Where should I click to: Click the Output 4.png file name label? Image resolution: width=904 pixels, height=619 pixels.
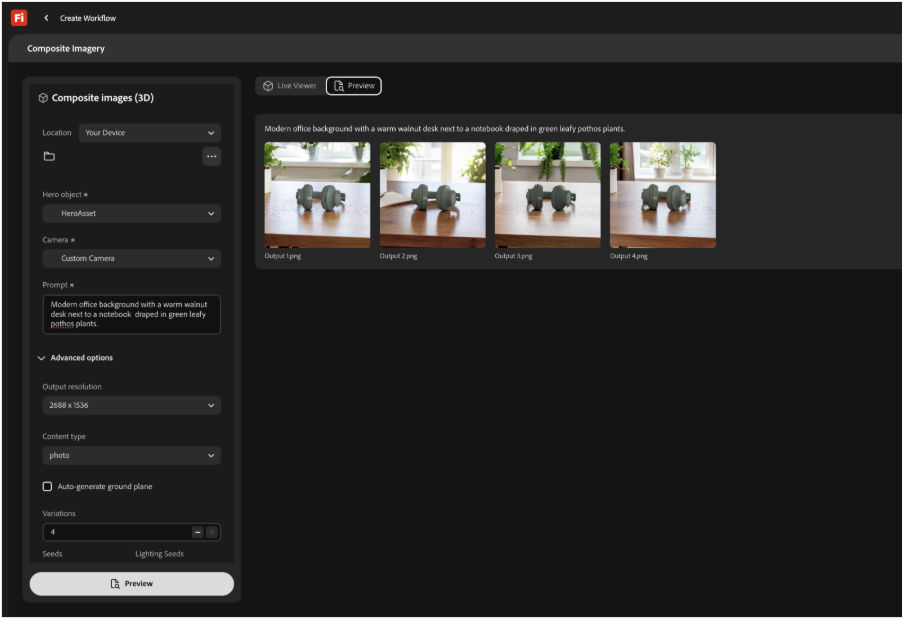coord(628,256)
